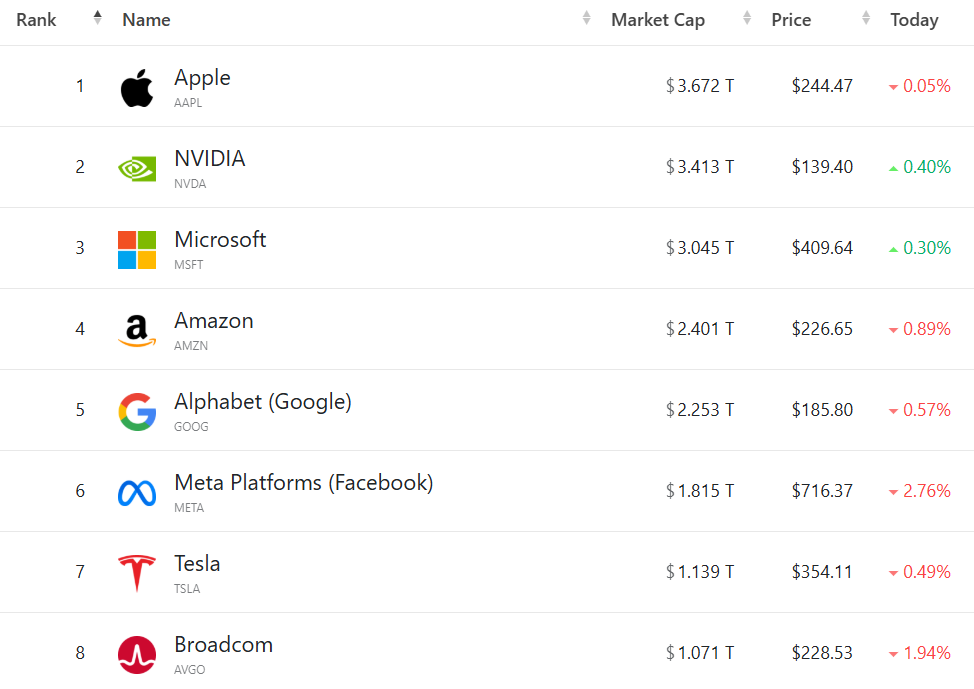Click the Tesla logo icon
Viewport: 974px width, 689px height.
click(137, 573)
